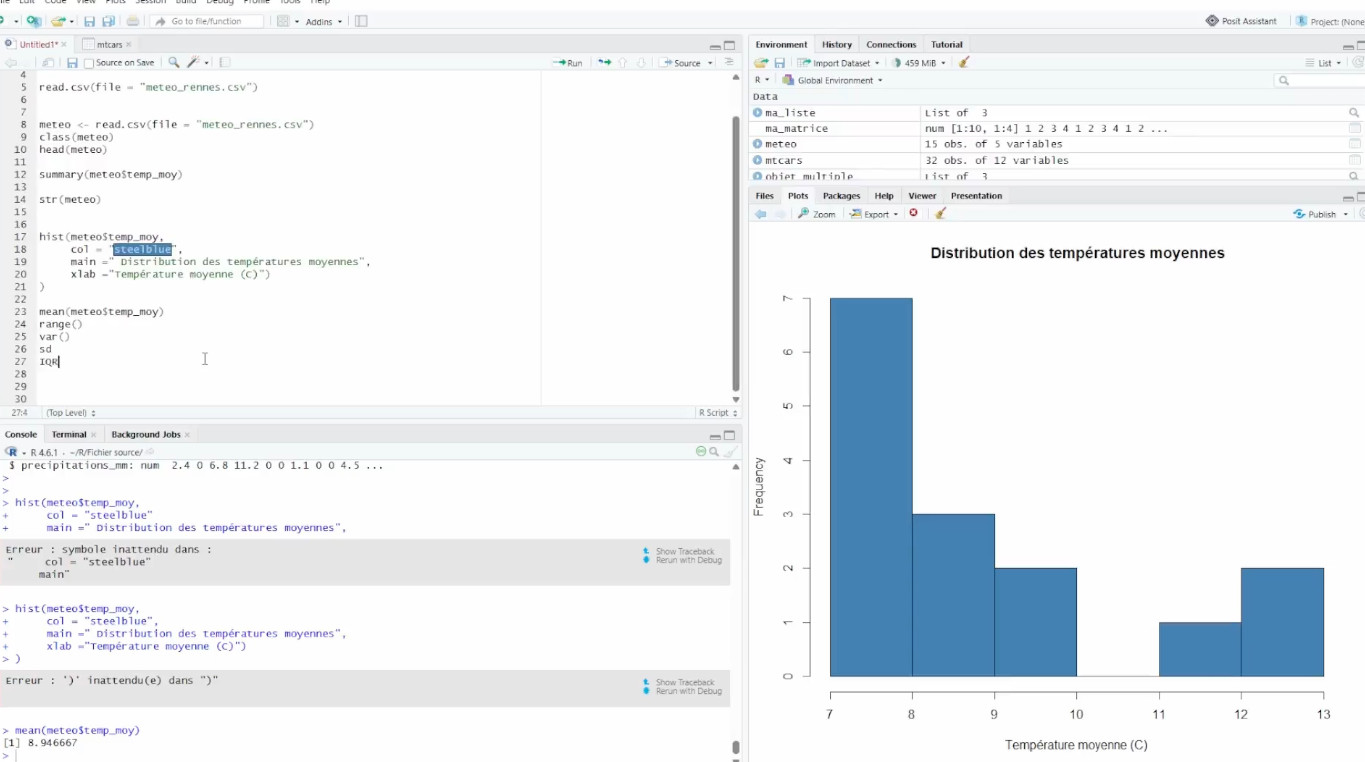Expand the ma_liste object in Environment
Image resolution: width=1365 pixels, height=762 pixels.
(x=757, y=113)
